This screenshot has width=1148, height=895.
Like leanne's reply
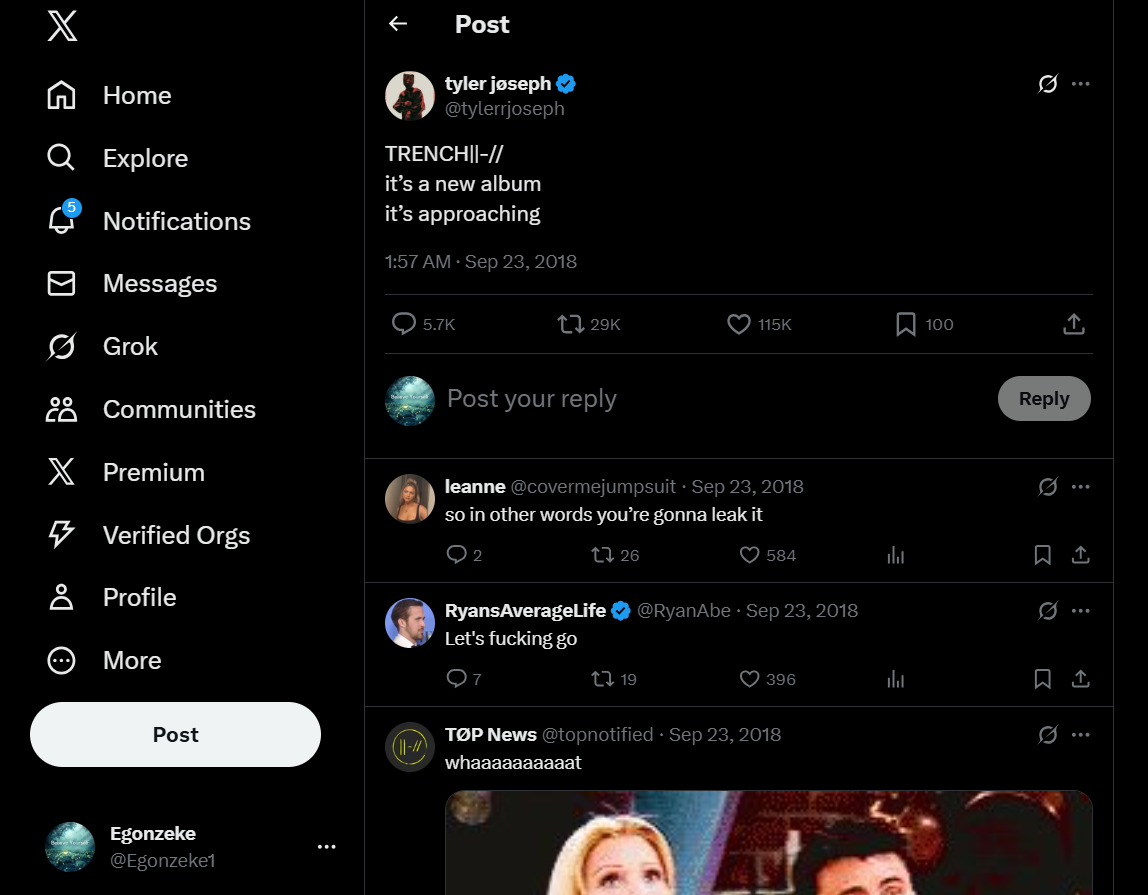[x=749, y=555]
